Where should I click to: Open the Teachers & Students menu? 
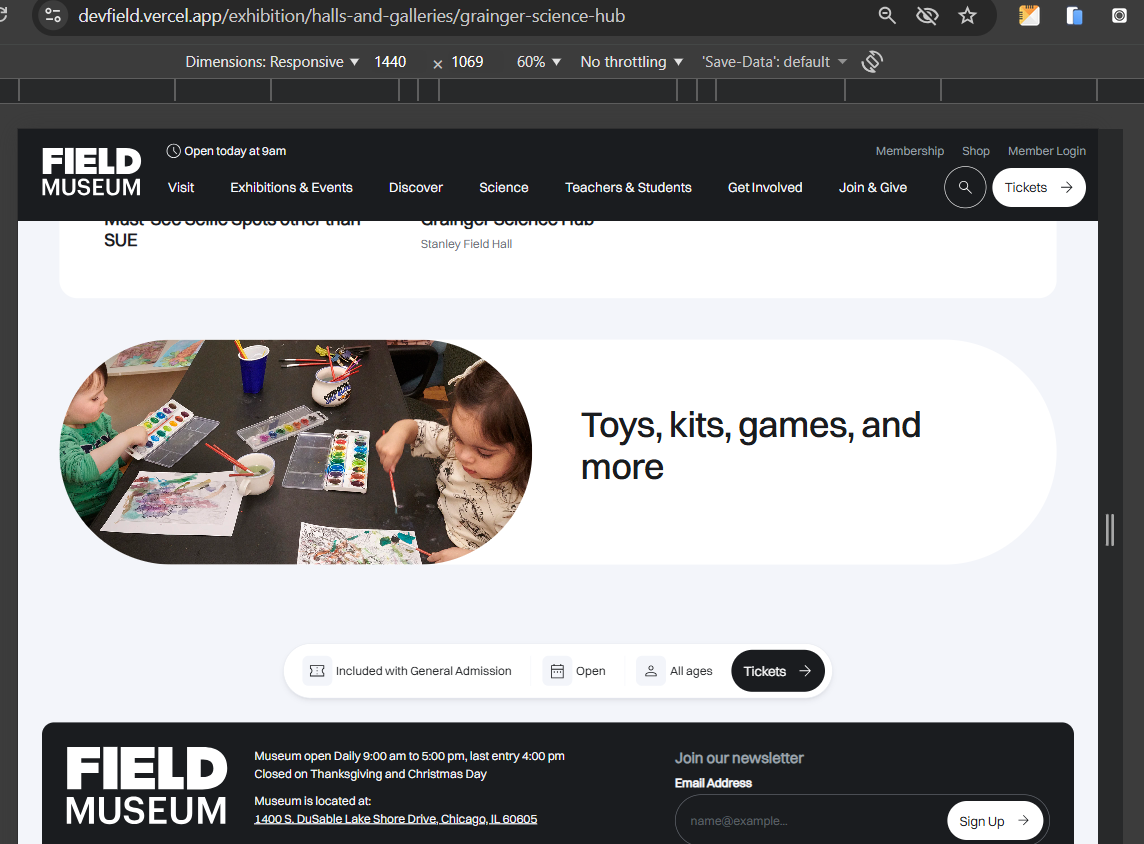click(628, 187)
